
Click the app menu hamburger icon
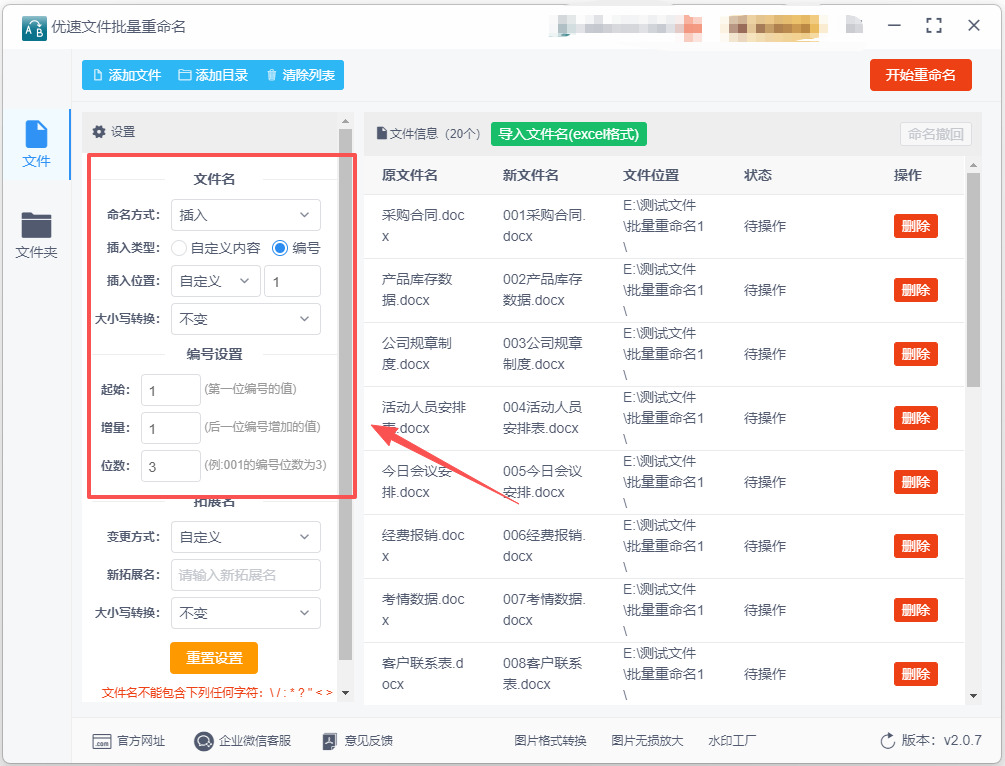point(852,25)
